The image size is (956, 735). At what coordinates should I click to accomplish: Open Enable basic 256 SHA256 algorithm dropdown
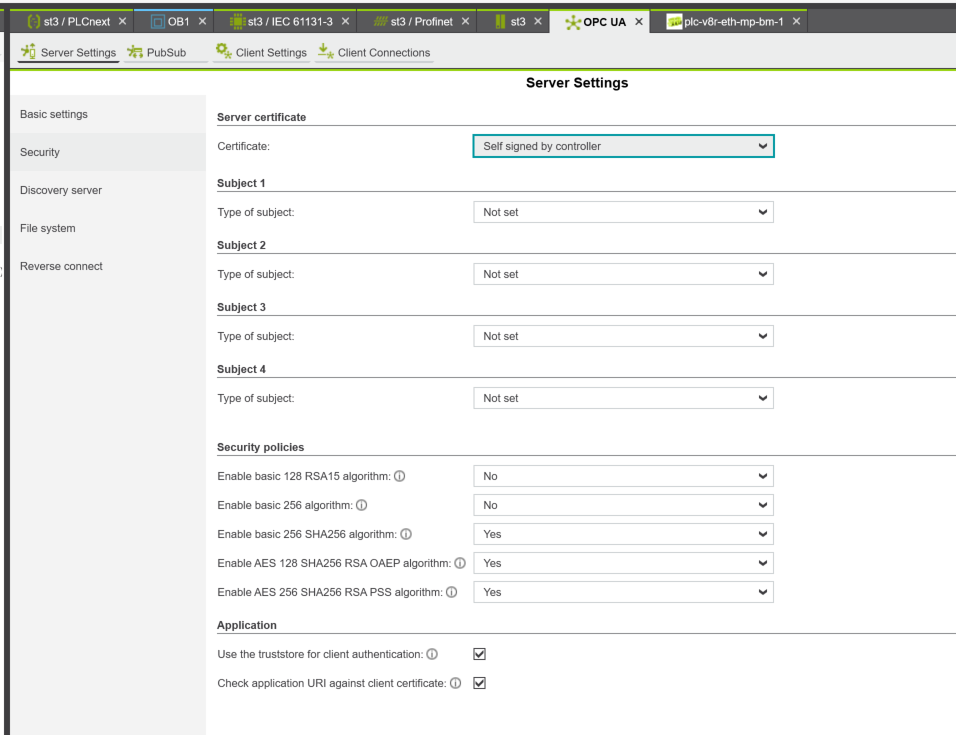click(x=622, y=534)
